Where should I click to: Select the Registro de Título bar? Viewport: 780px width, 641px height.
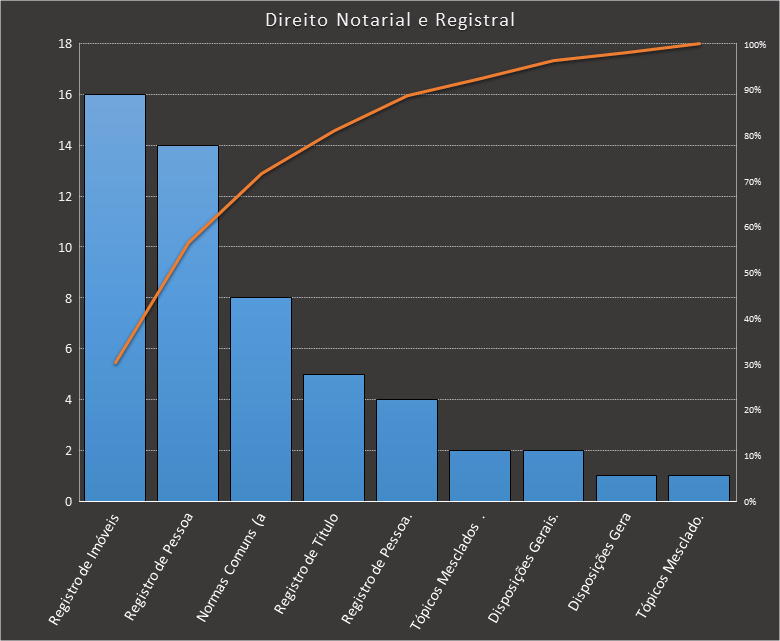click(x=334, y=438)
